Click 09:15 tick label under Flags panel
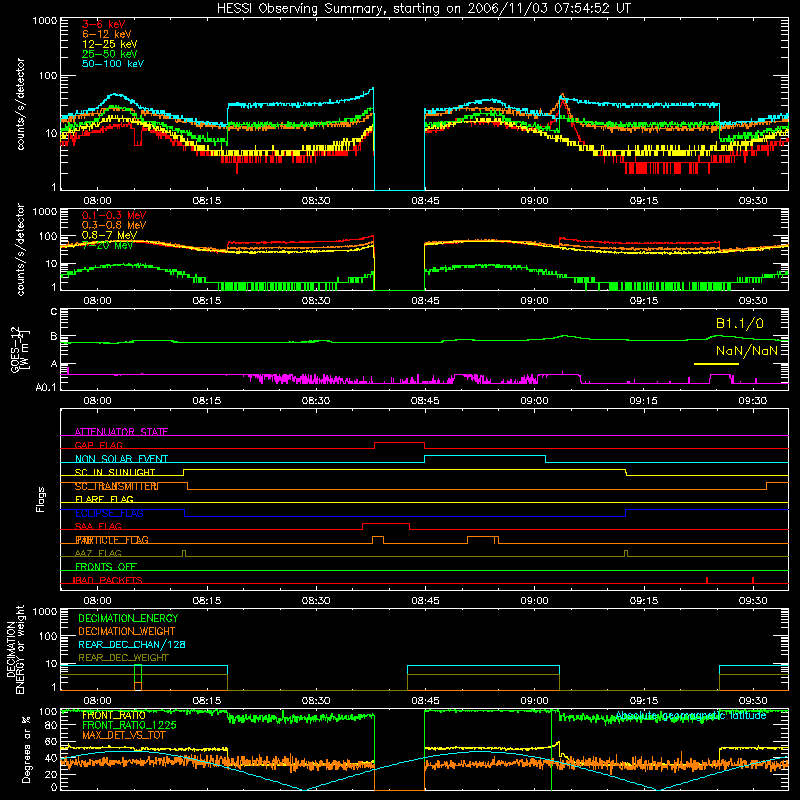 (643, 601)
